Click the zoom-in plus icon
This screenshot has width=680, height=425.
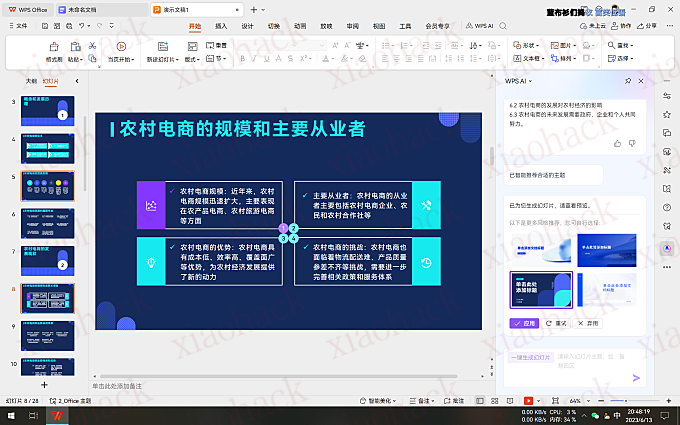(668, 401)
